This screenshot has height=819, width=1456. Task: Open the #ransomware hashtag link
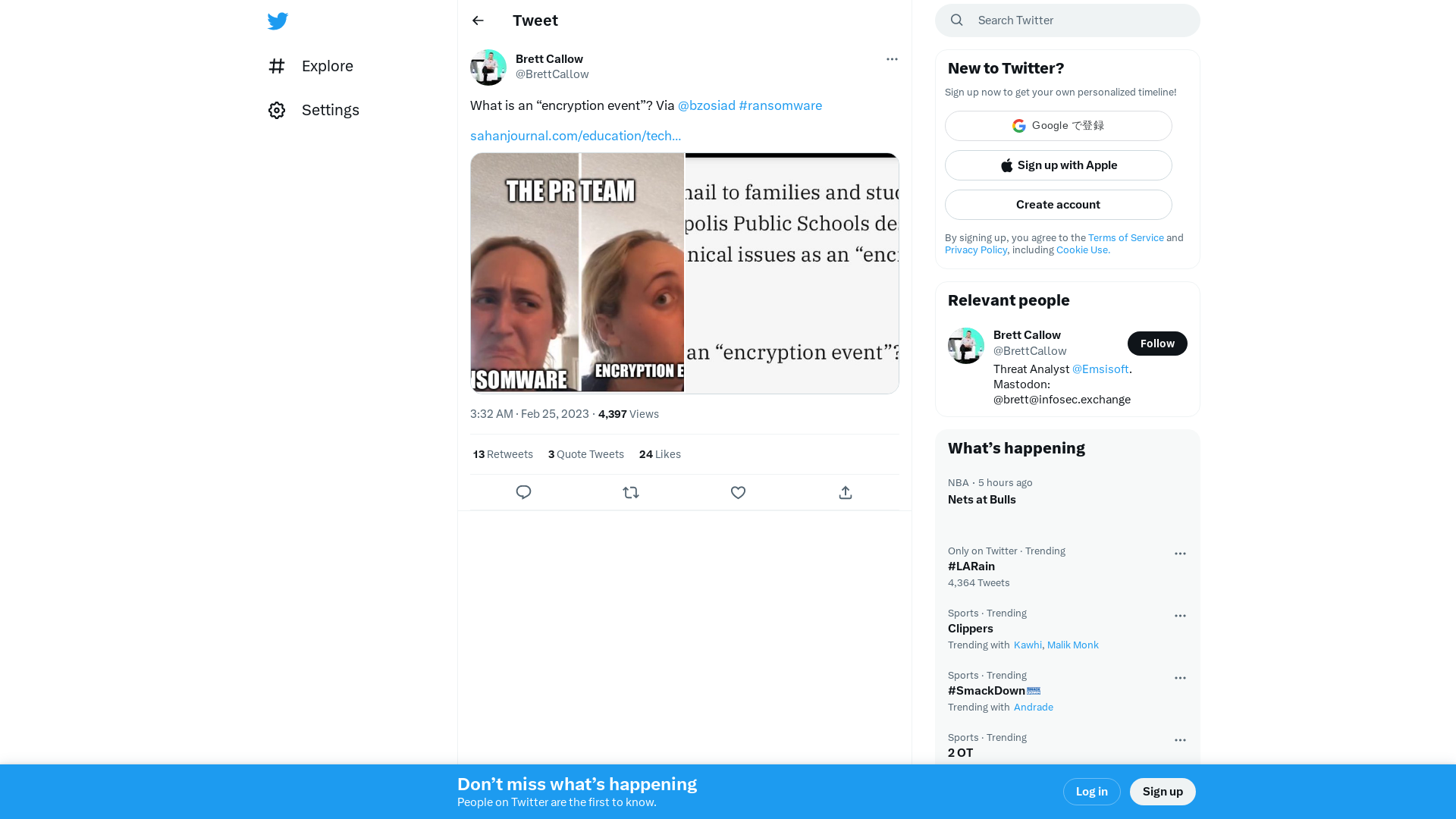(780, 105)
